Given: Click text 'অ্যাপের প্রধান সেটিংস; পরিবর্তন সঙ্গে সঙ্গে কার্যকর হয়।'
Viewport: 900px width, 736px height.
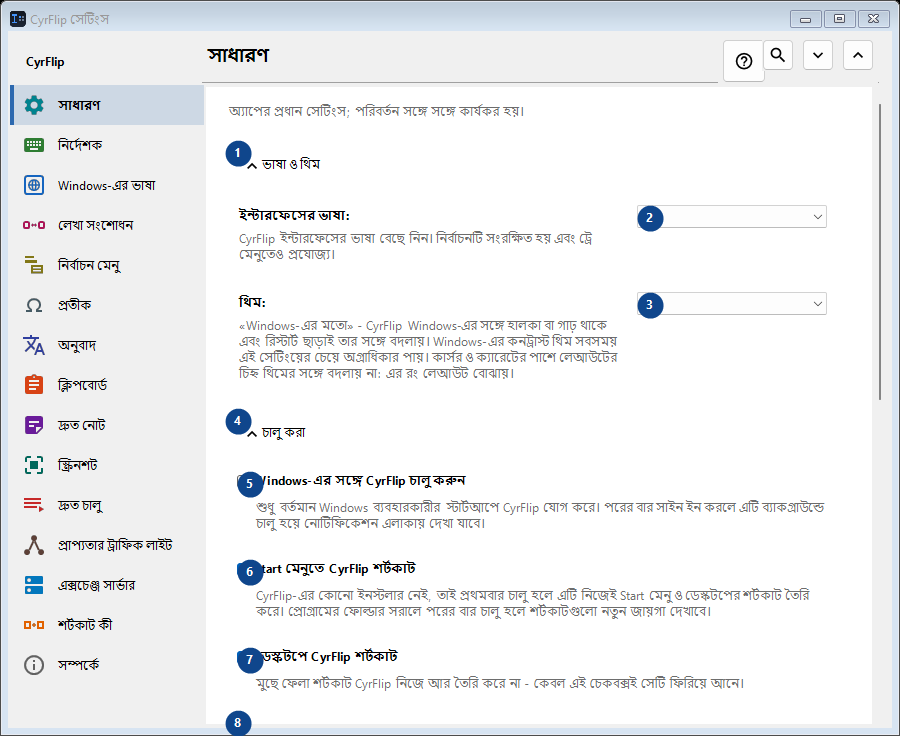Looking at the screenshot, I should coord(377,111).
